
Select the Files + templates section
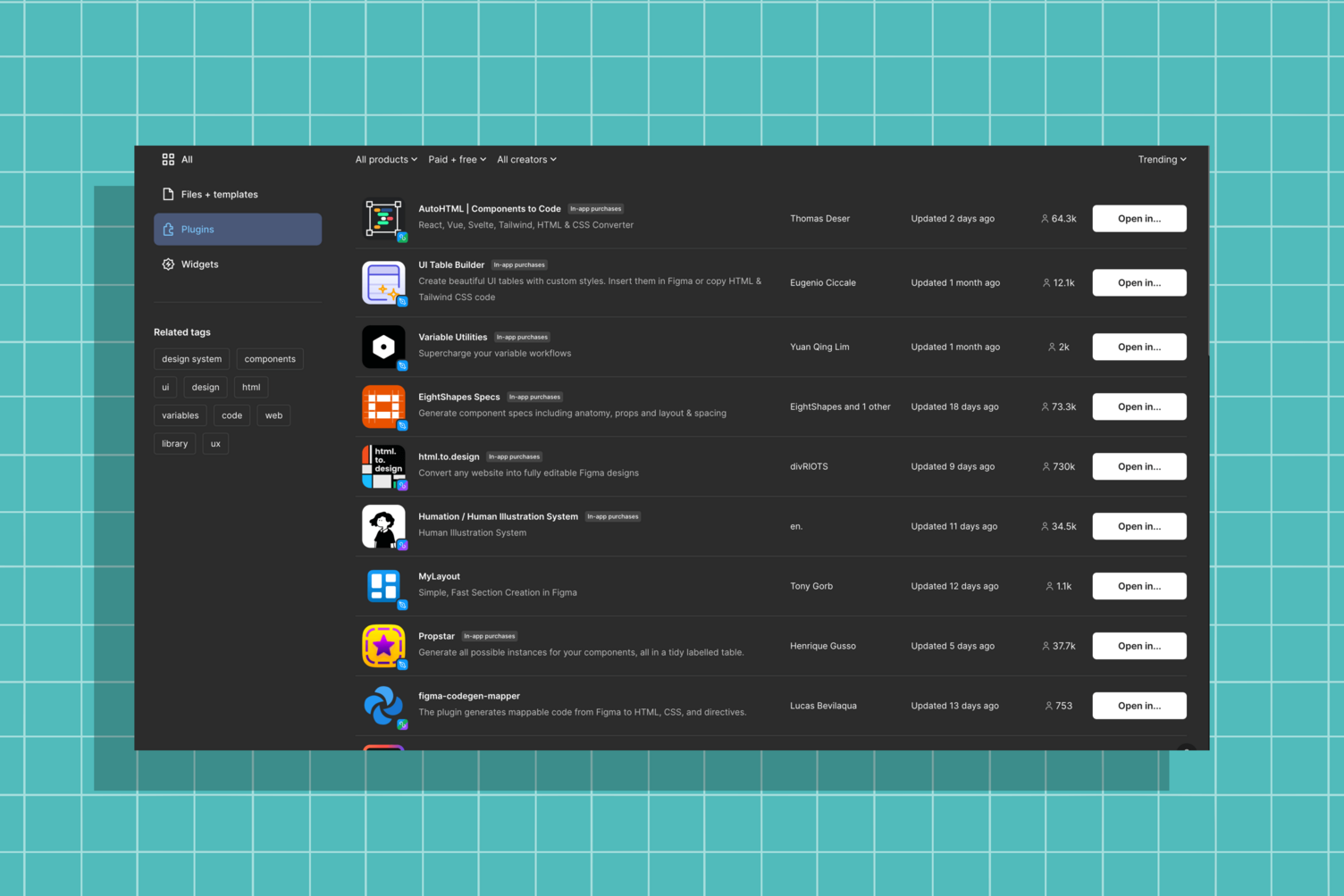[x=219, y=194]
